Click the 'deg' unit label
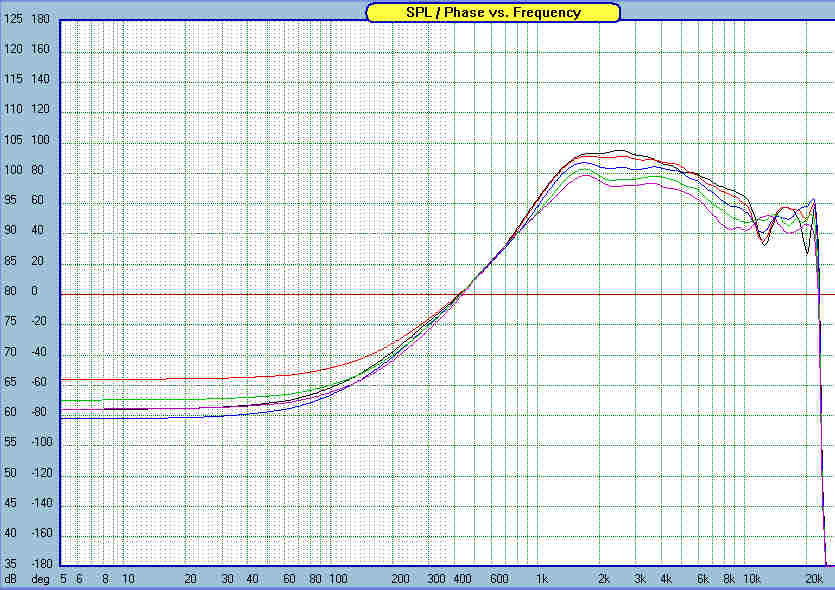The width and height of the screenshot is (835, 590). point(40,579)
